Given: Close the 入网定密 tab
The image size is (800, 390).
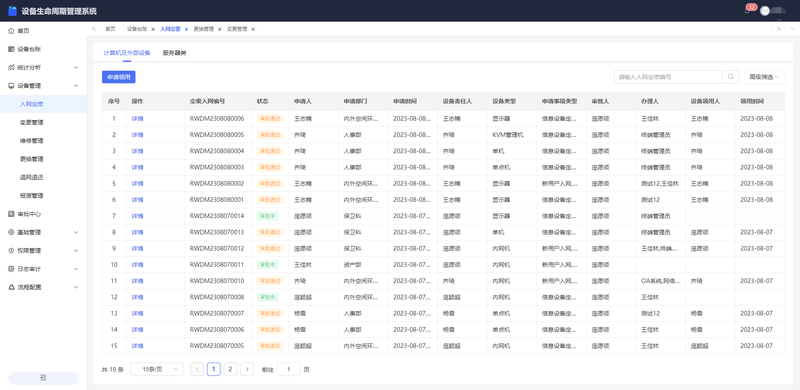Looking at the screenshot, I should 186,29.
